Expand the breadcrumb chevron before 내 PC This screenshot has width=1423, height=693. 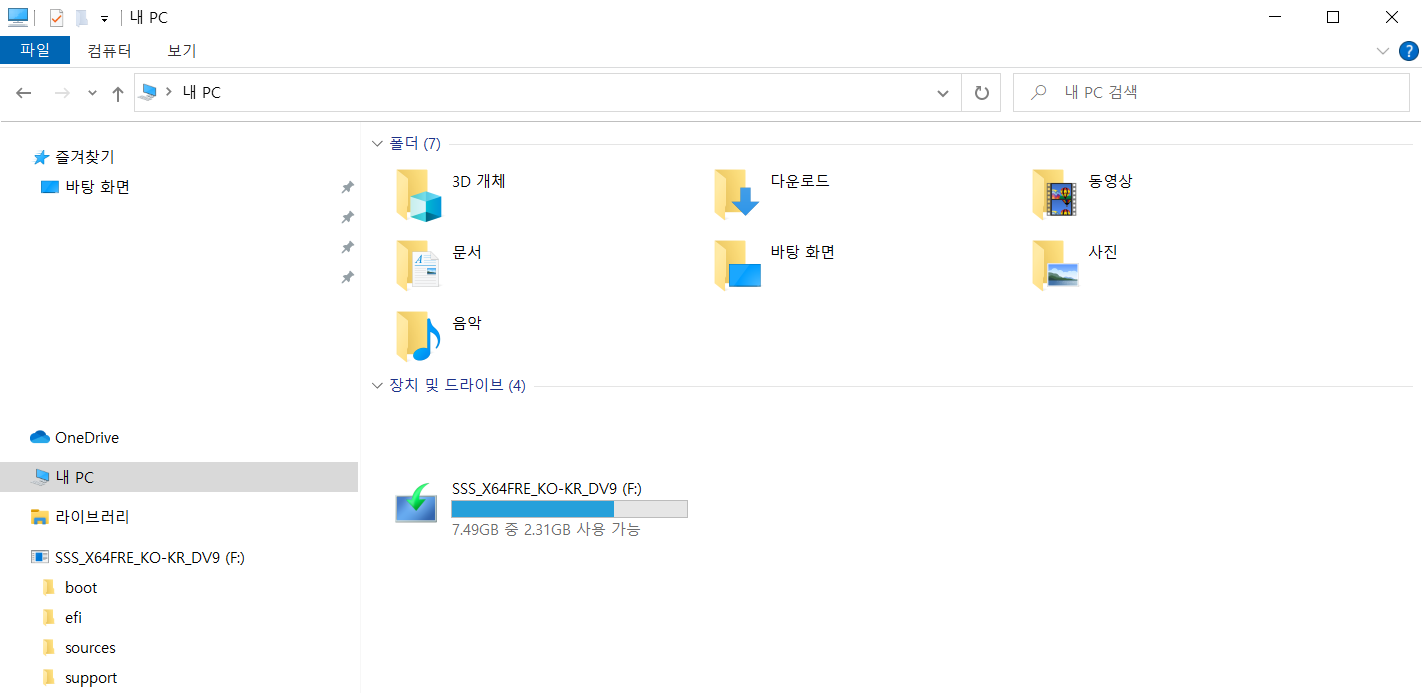[x=169, y=92]
